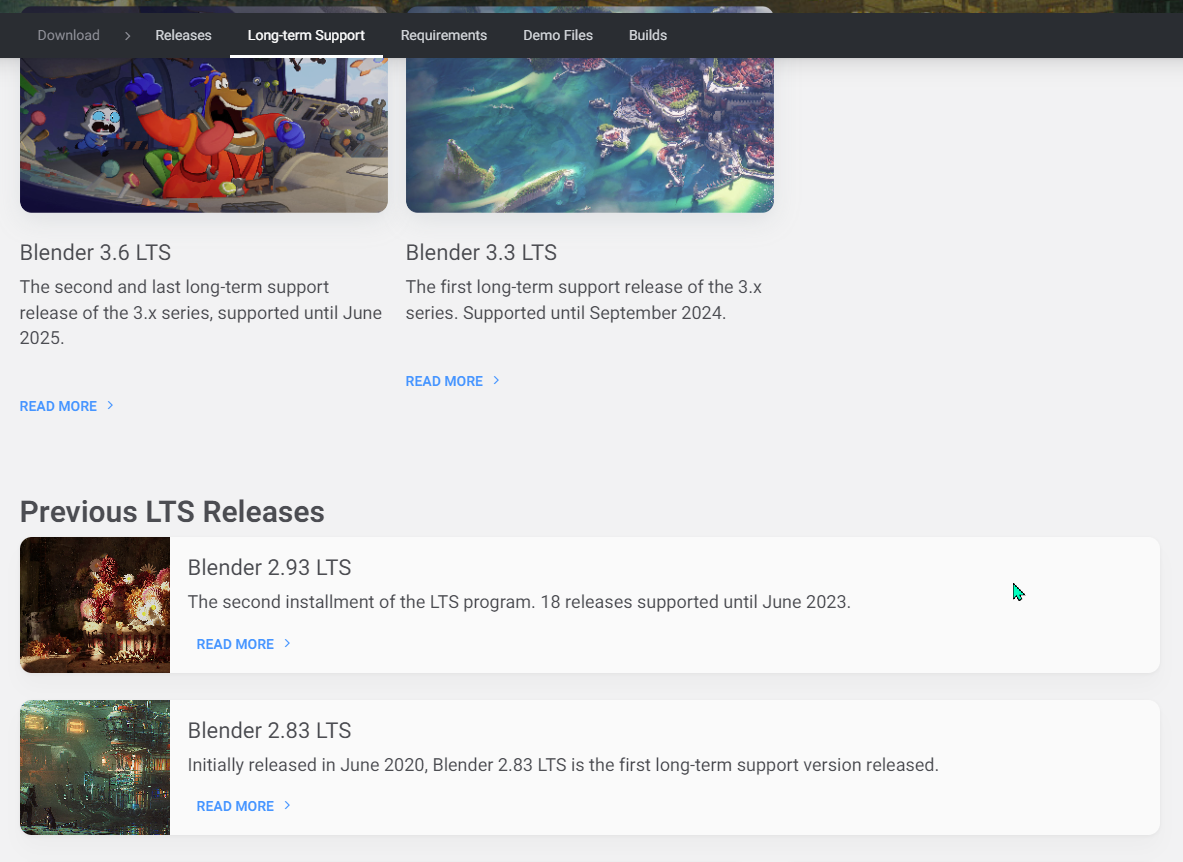Click the Blender 3.3 LTS splash image

tap(590, 135)
